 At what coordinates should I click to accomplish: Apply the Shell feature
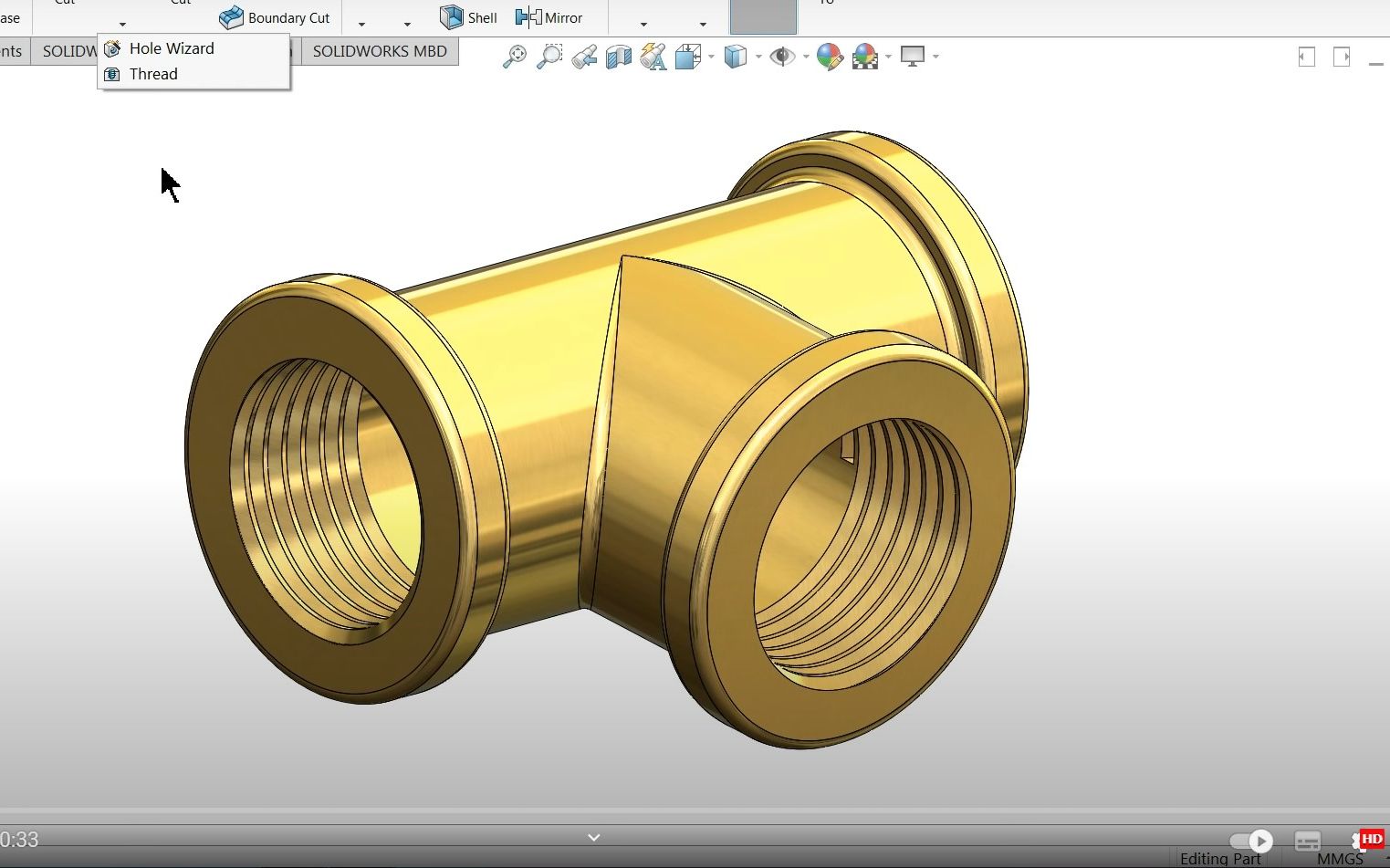[x=467, y=16]
